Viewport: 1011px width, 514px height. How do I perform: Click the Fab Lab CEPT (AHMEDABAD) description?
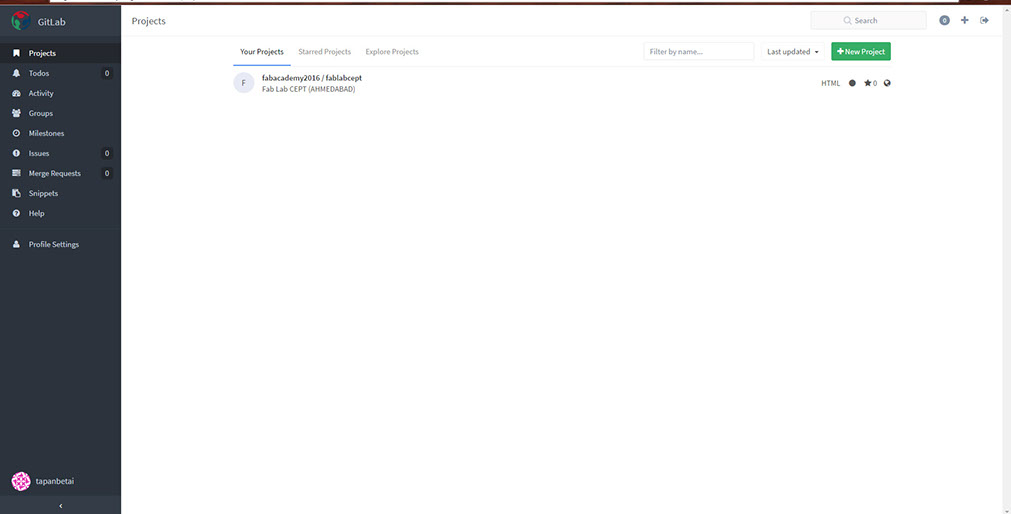(308, 89)
